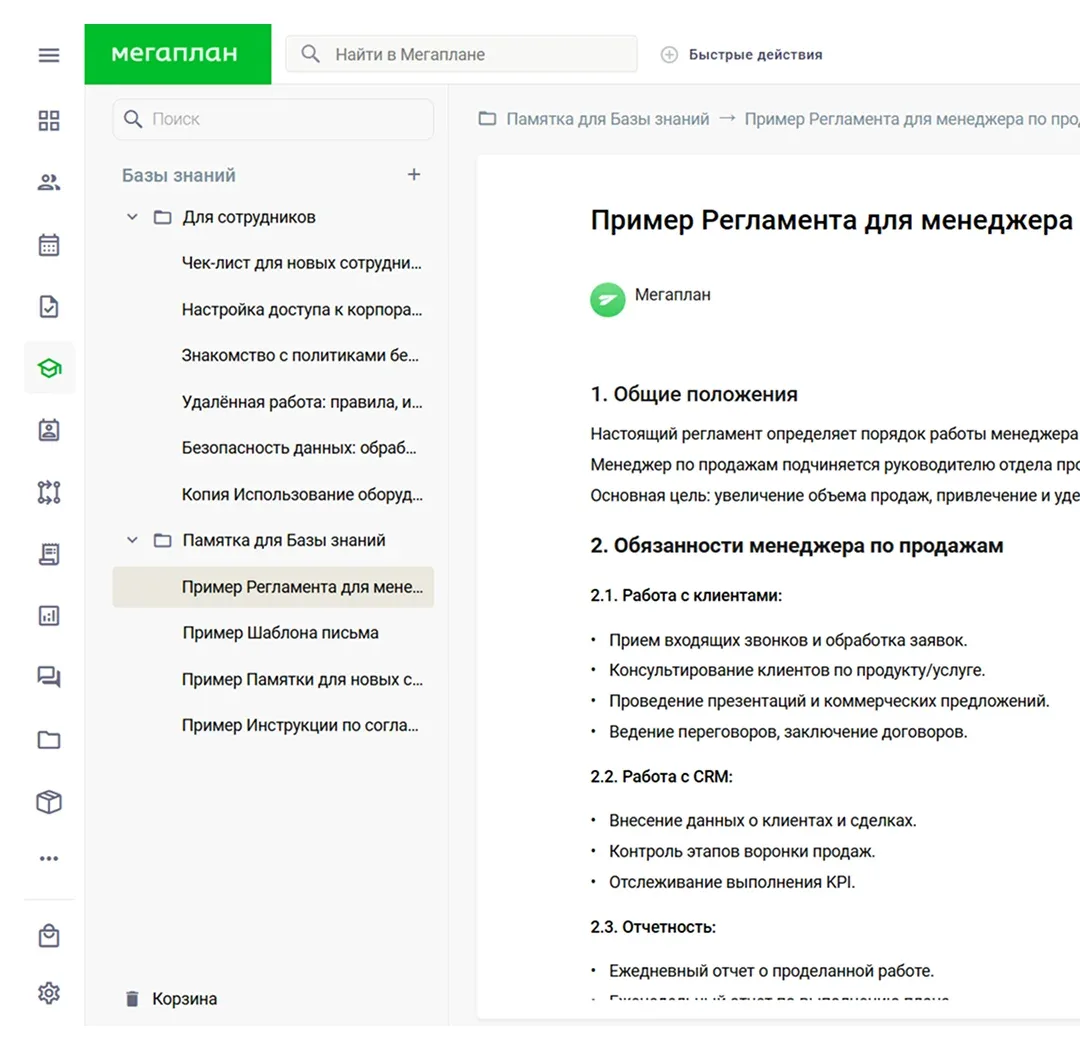Click heading 2. Обязанности менеджера по продажам
Screen dimensions: 1080x1053
coord(796,545)
